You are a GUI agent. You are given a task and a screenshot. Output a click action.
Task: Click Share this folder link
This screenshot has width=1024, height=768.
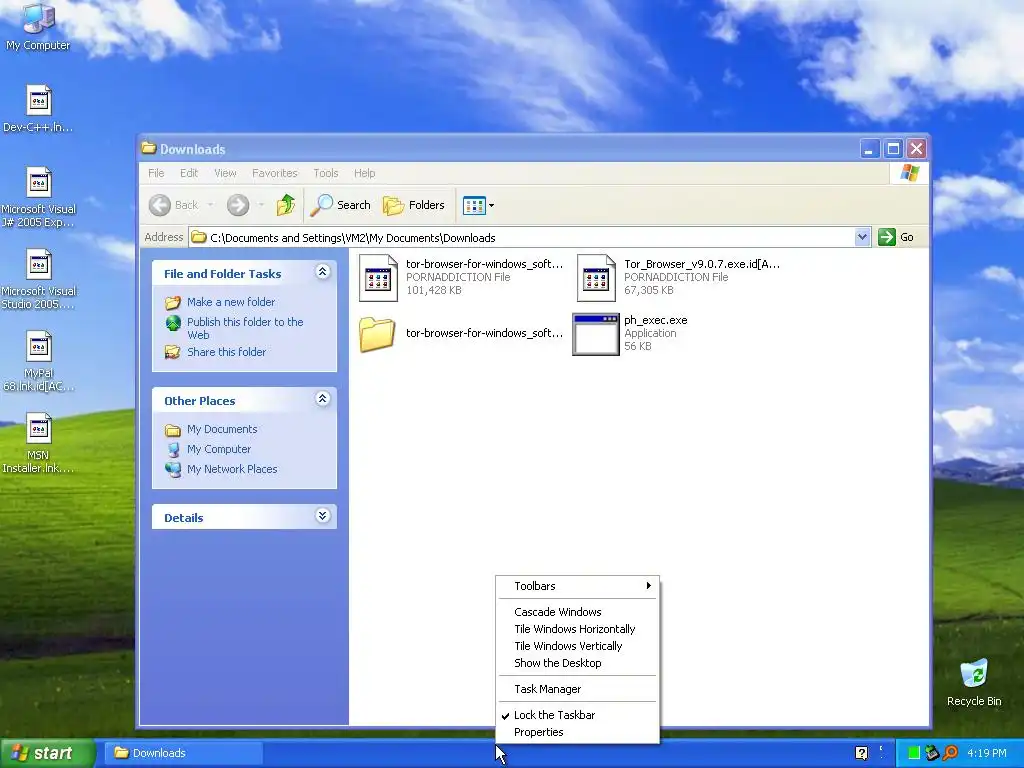(x=227, y=352)
